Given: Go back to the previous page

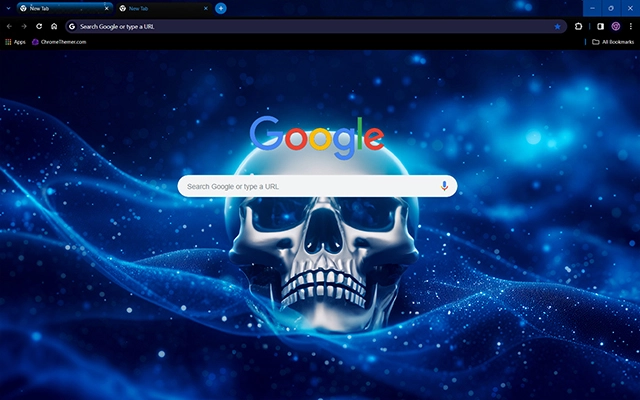Looking at the screenshot, I should (x=9, y=27).
